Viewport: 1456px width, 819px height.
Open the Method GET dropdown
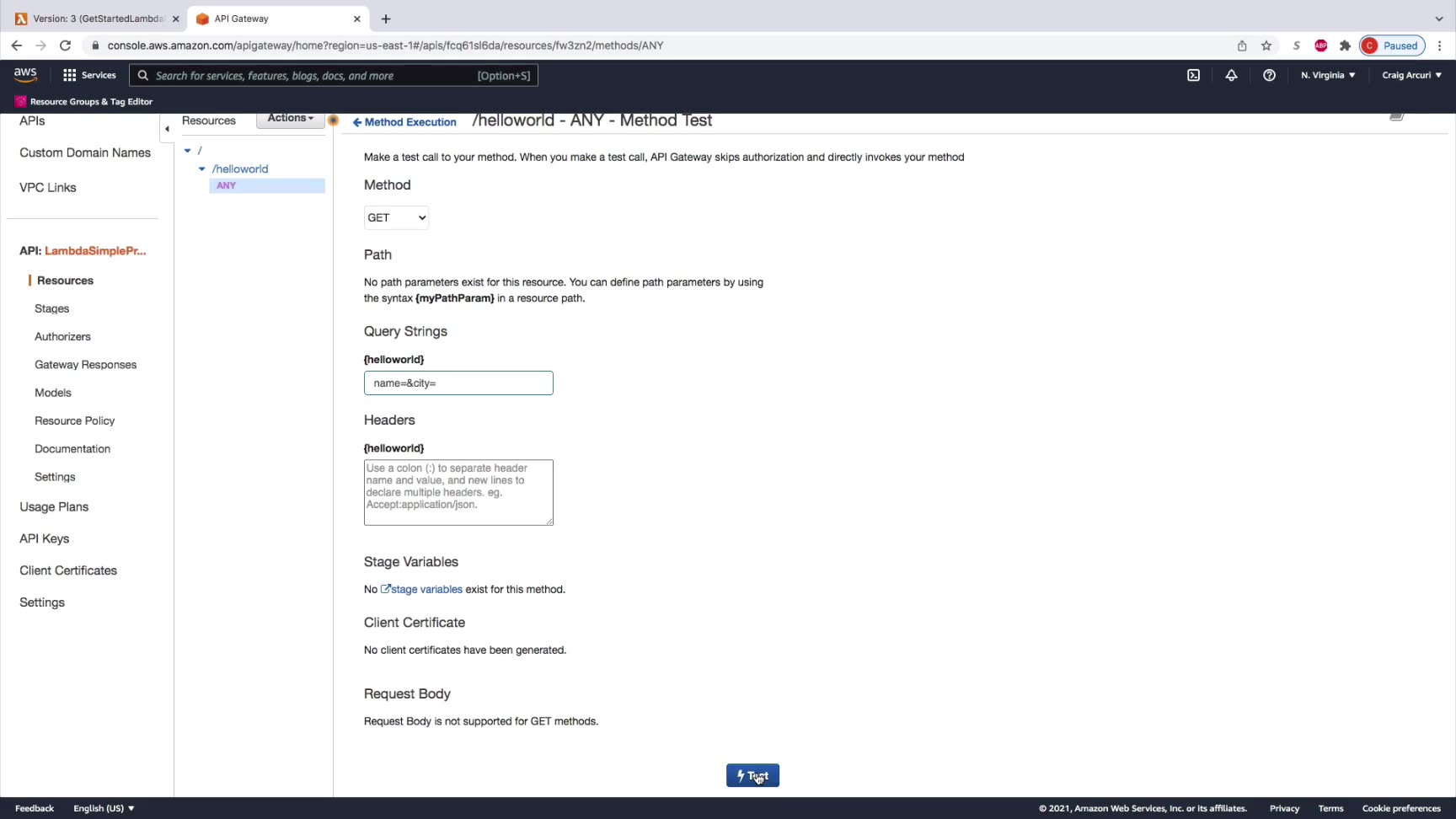coord(396,217)
